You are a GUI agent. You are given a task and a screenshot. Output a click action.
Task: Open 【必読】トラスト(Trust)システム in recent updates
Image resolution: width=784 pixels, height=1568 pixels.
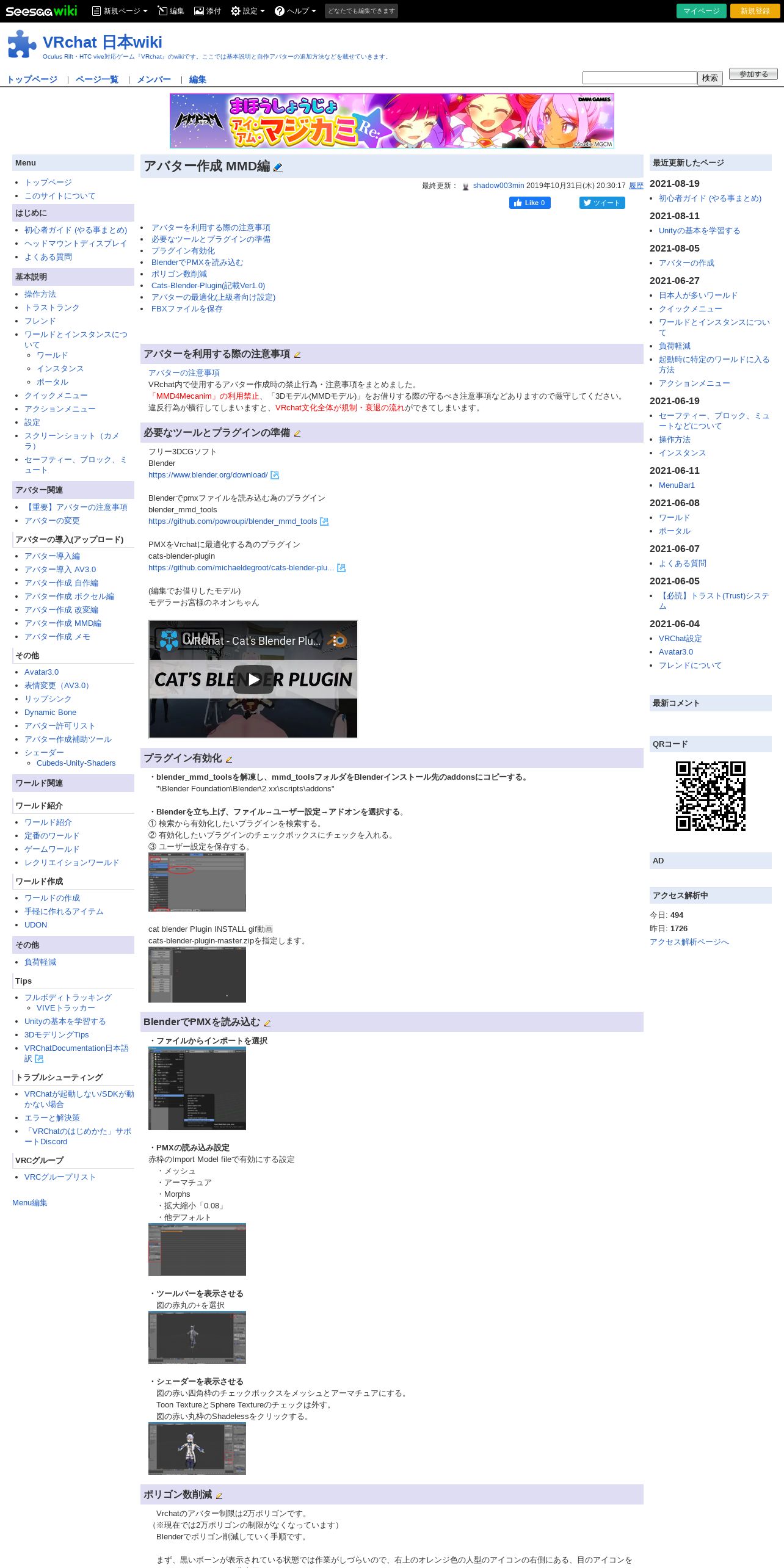tap(714, 601)
